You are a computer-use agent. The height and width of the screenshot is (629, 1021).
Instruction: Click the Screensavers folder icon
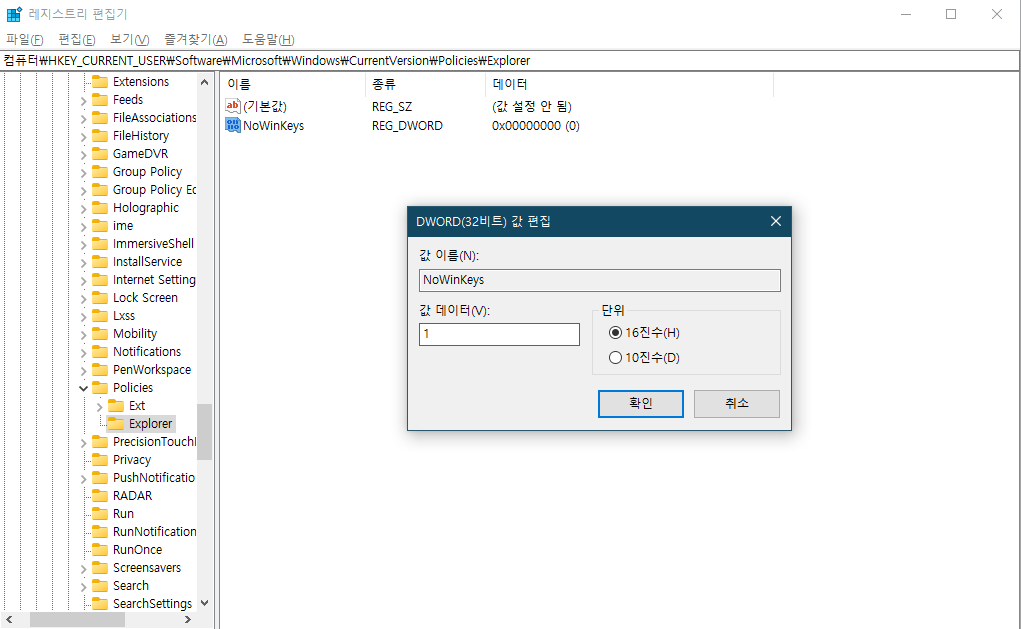(x=100, y=568)
